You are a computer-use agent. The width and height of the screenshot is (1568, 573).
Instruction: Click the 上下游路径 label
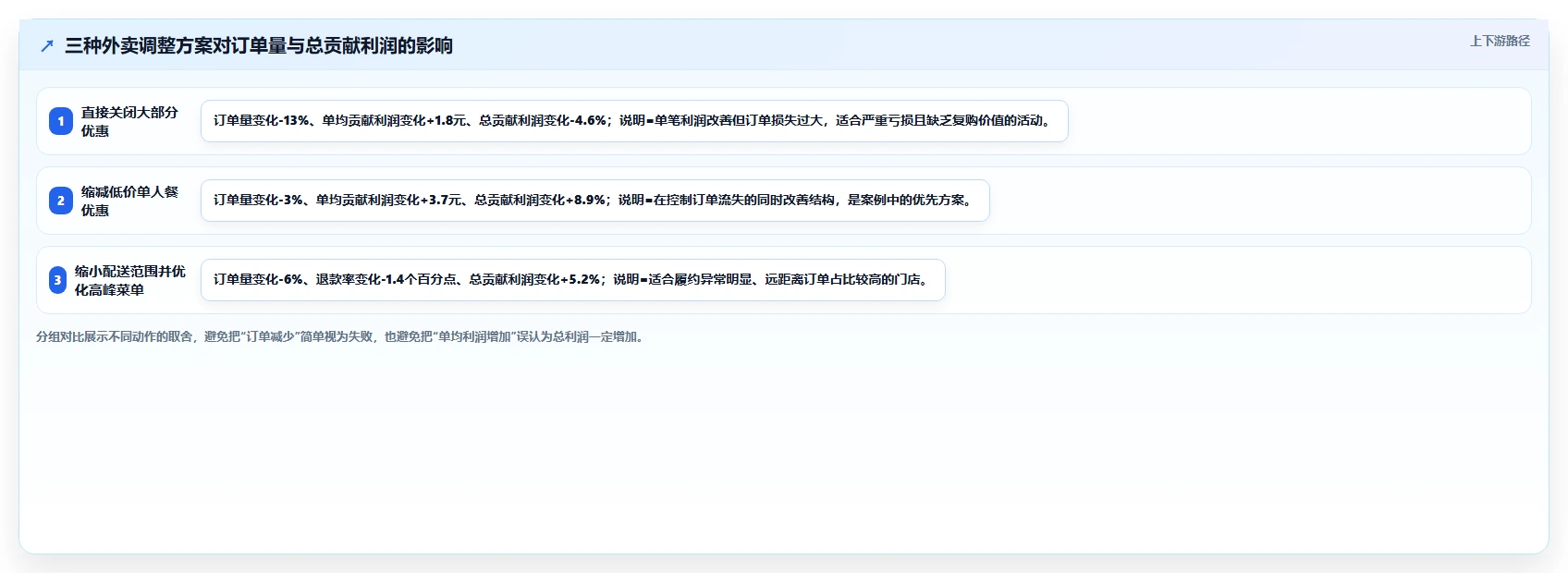pos(1500,41)
